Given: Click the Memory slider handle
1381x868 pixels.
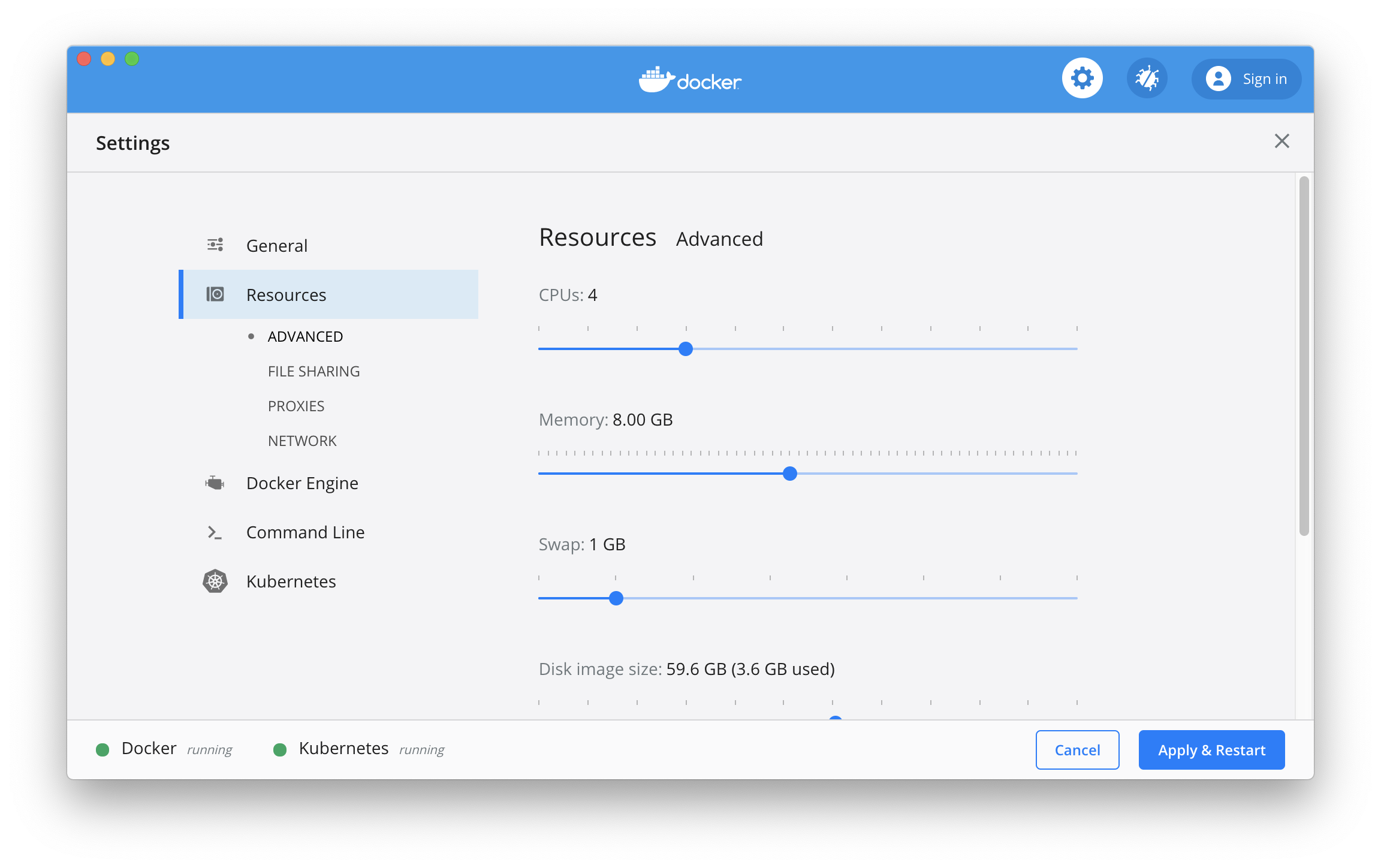Looking at the screenshot, I should tap(790, 474).
